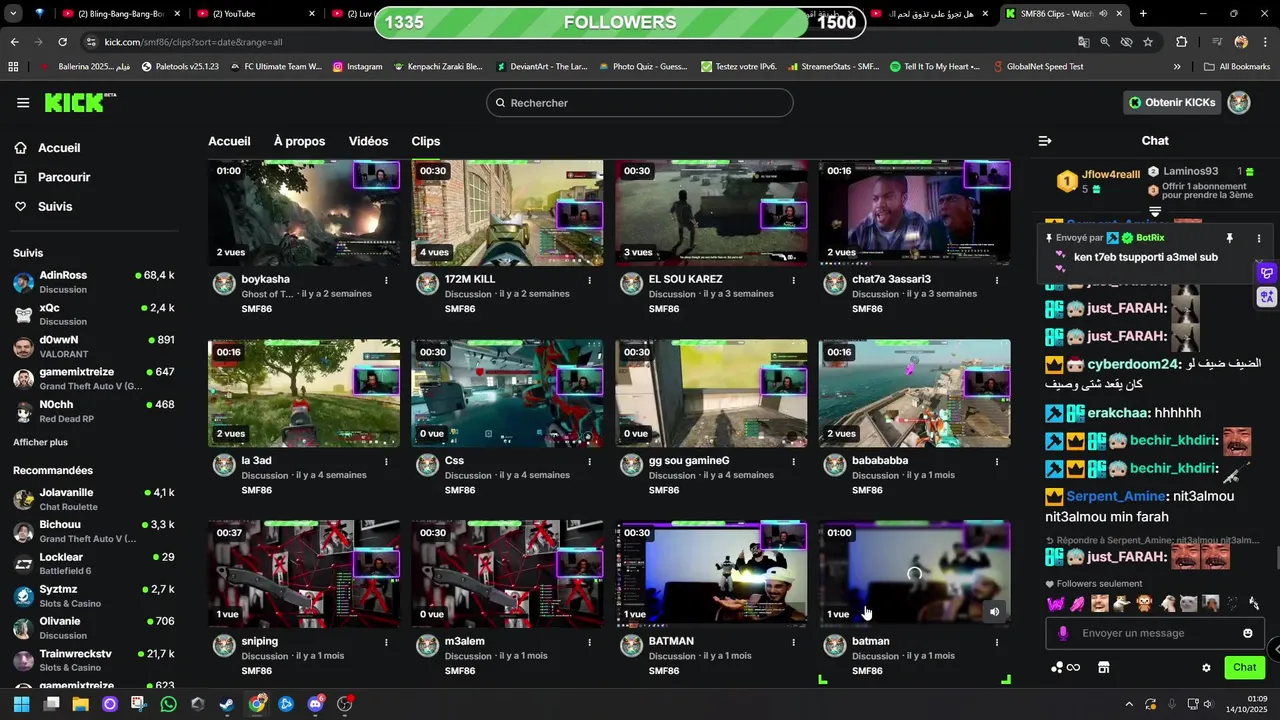Open the Chrome zoom magnifier icon
1280x720 pixels.
coord(1105,42)
